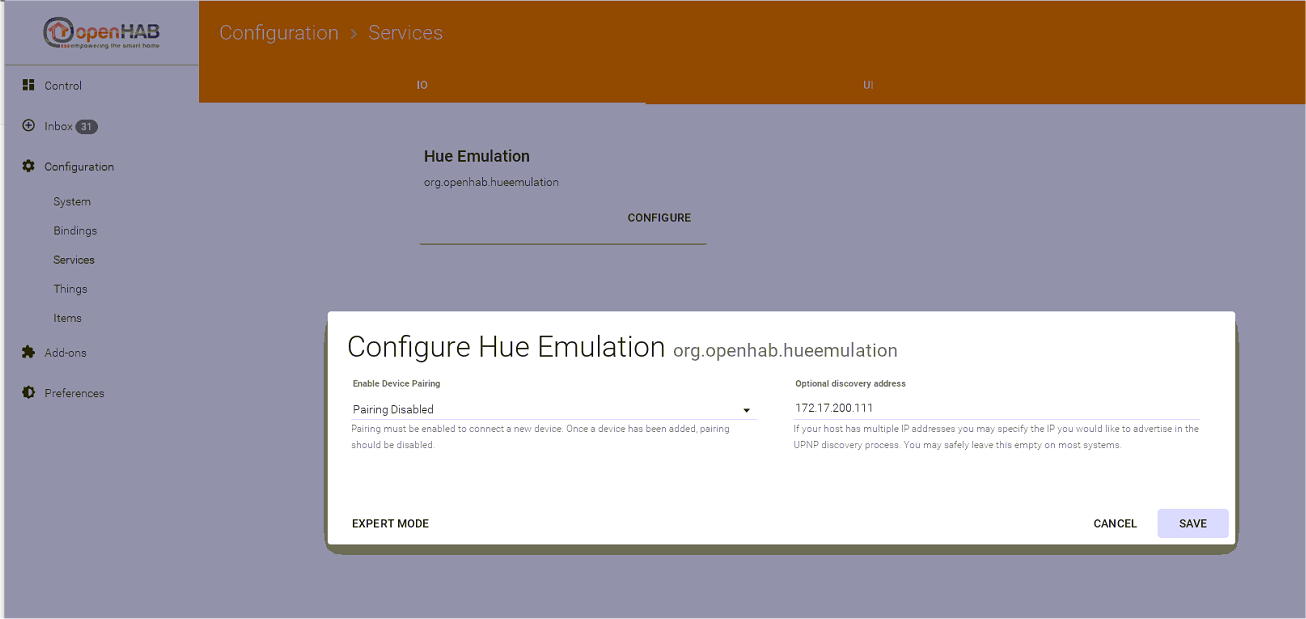The image size is (1306, 619).
Task: Switch to the IO tab
Action: coord(422,86)
